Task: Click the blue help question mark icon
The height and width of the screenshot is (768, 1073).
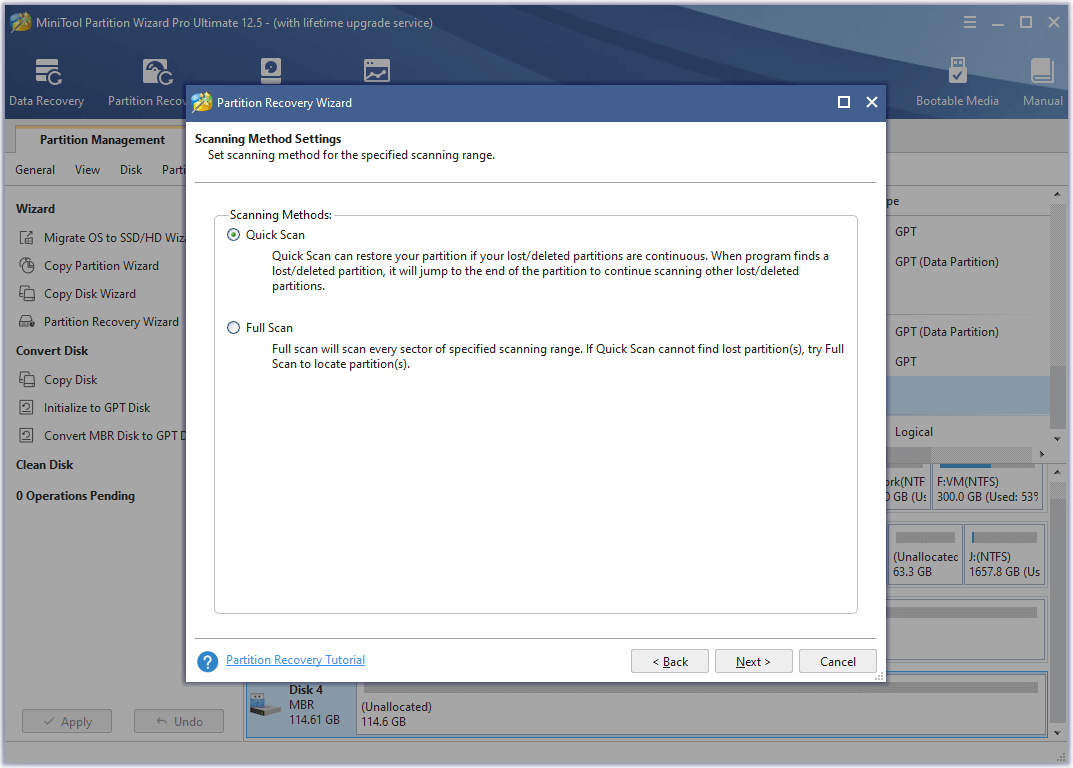Action: 207,661
